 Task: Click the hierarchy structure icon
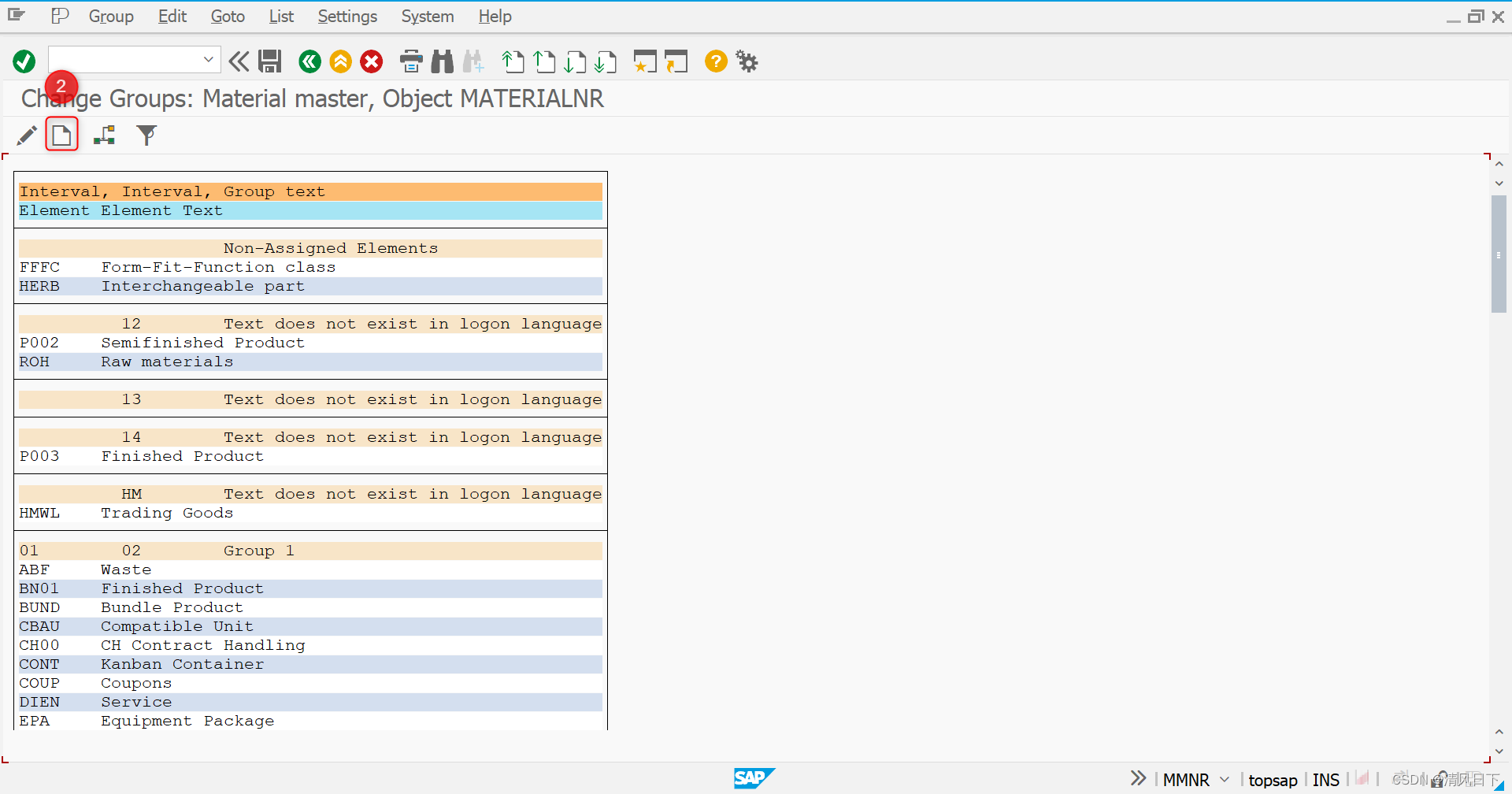[x=105, y=135]
